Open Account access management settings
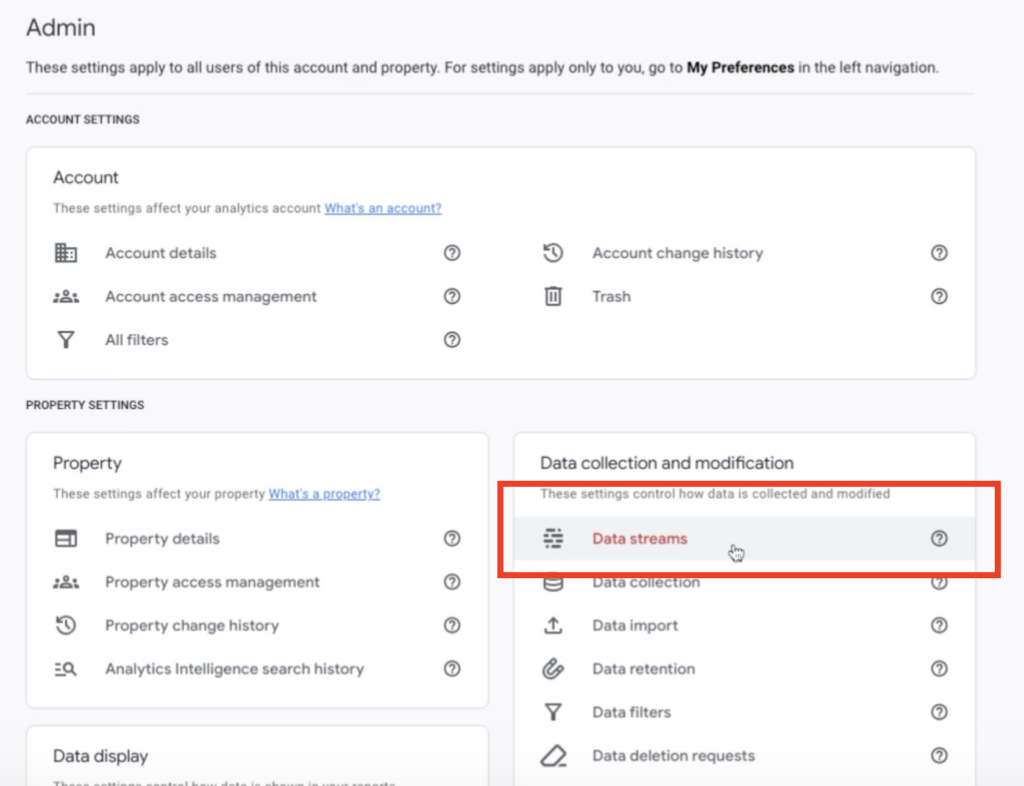 tap(211, 296)
